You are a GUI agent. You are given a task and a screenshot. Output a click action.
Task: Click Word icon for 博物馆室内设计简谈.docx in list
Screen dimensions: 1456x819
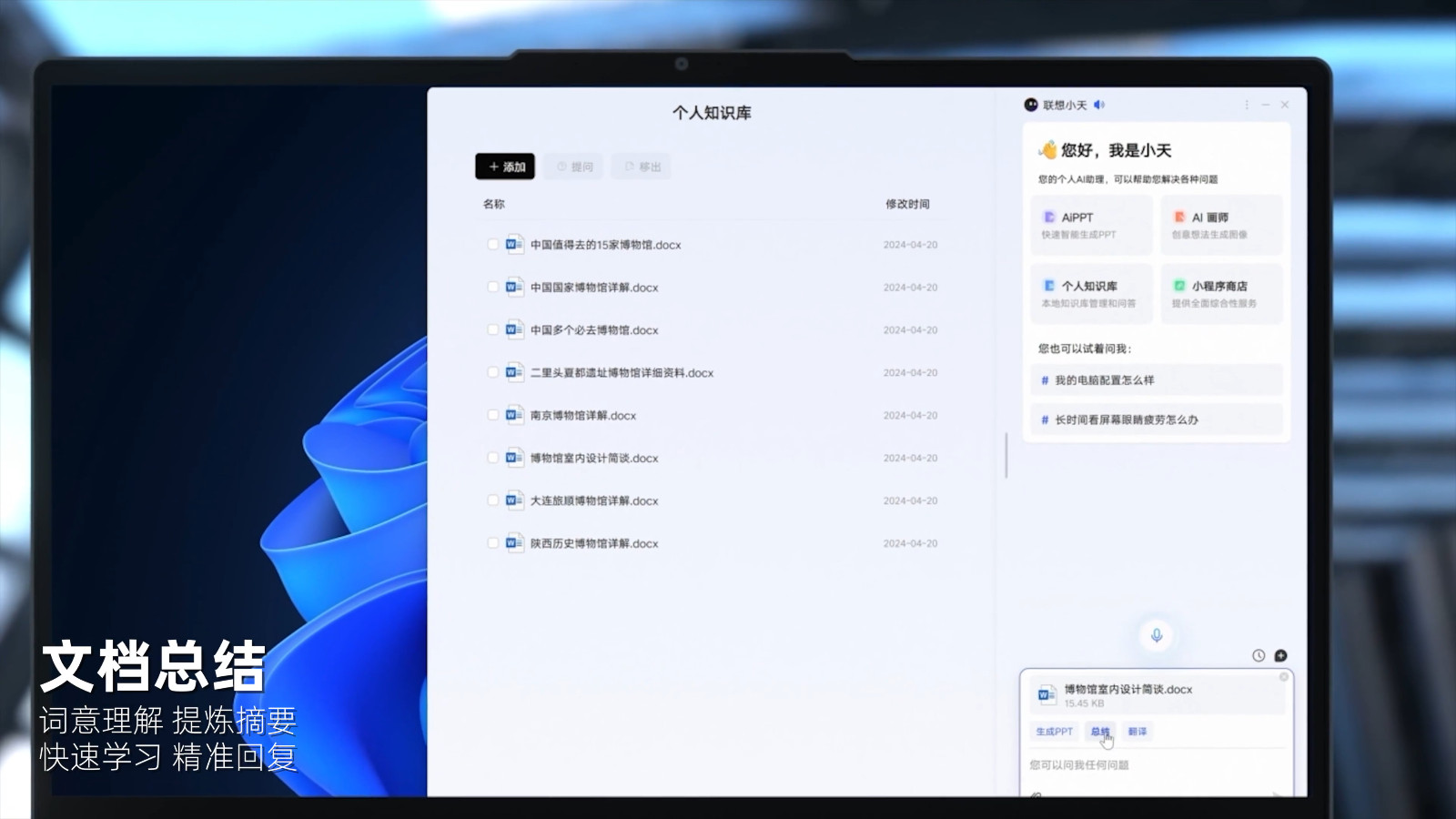point(514,458)
